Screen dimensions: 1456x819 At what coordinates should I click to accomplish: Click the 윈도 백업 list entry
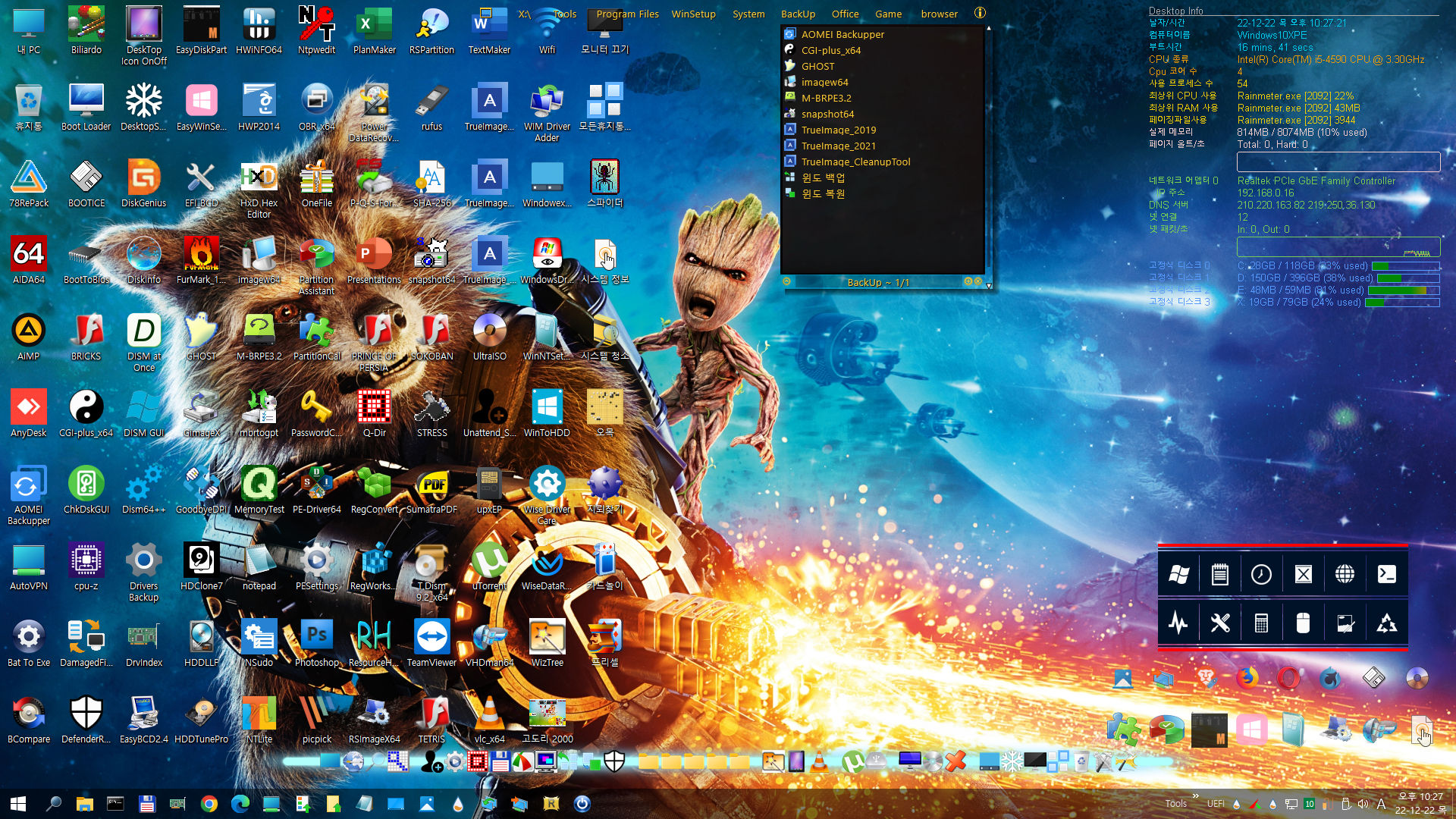(x=823, y=177)
